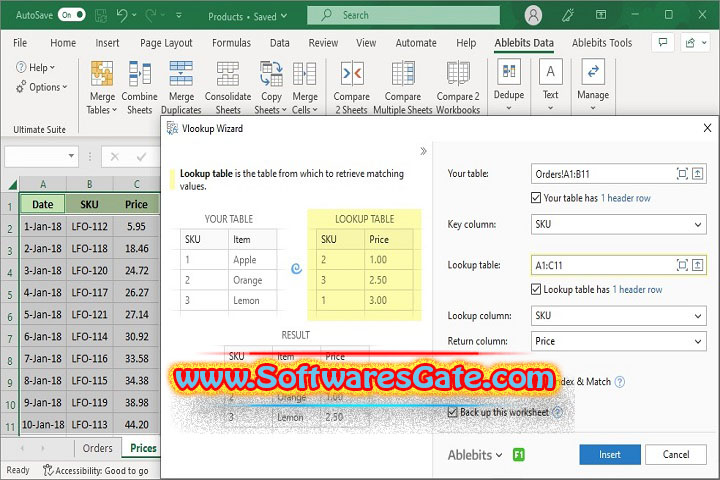
Task: Switch to the Formulas tab
Action: pyautogui.click(x=231, y=43)
